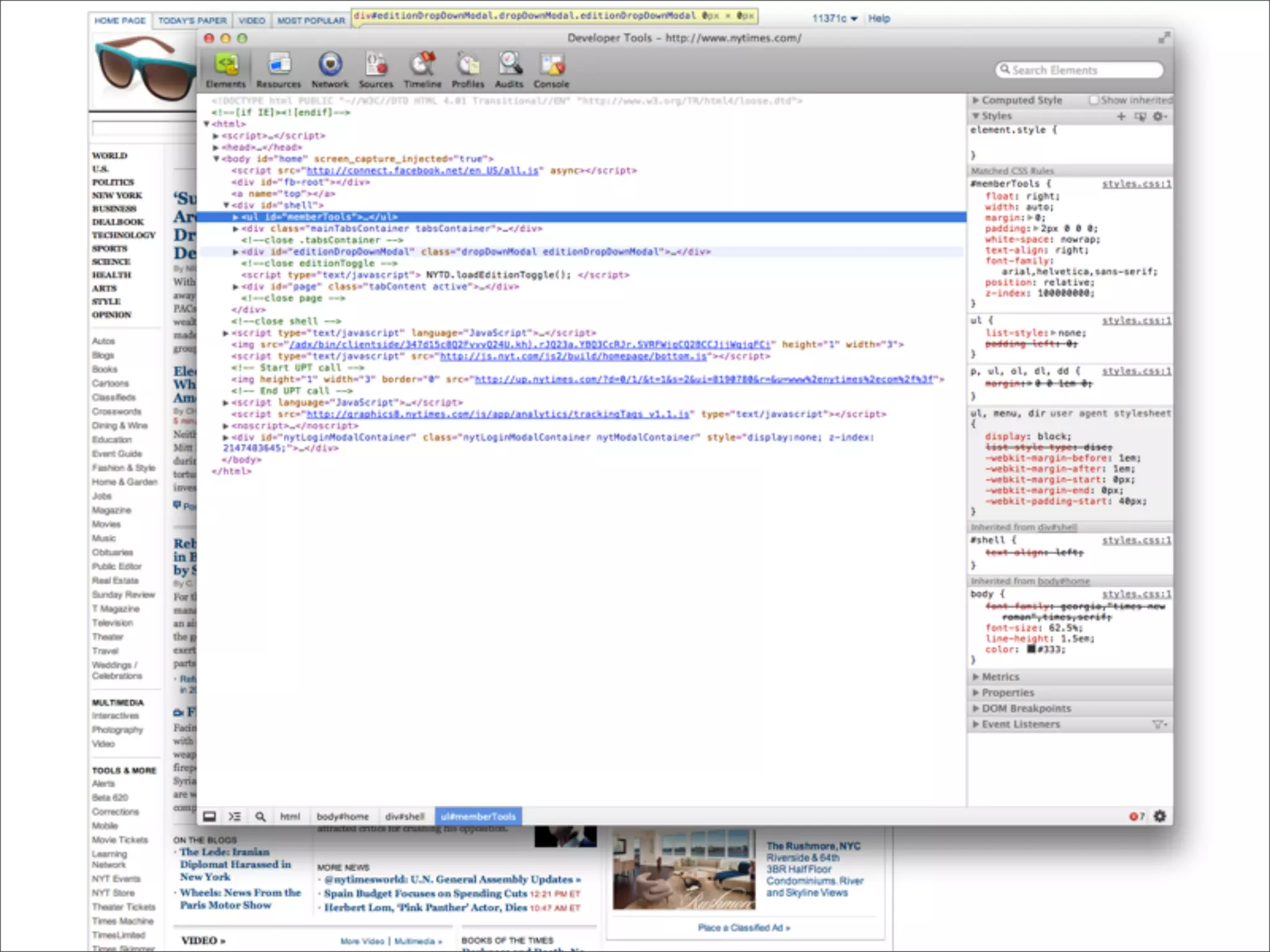Click the magnifier inspect element icon
Screen dimensions: 1270x952
click(260, 816)
